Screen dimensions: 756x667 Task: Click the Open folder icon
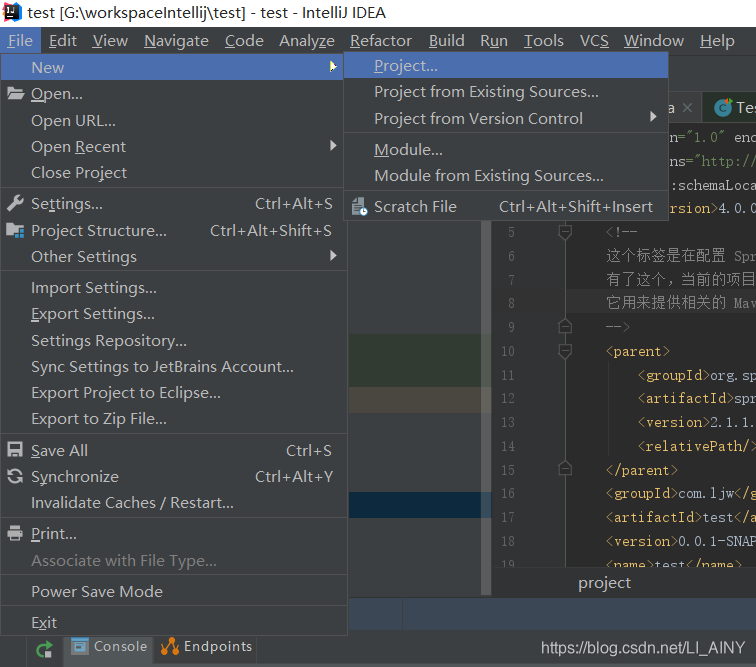15,94
